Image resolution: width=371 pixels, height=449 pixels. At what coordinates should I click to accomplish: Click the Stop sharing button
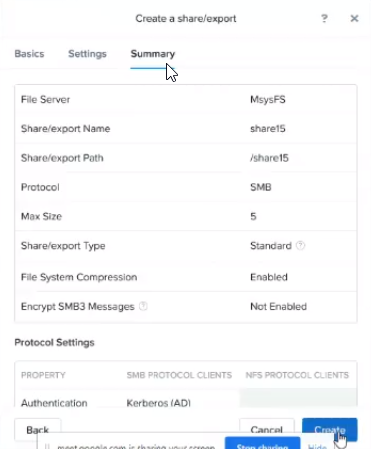262,444
